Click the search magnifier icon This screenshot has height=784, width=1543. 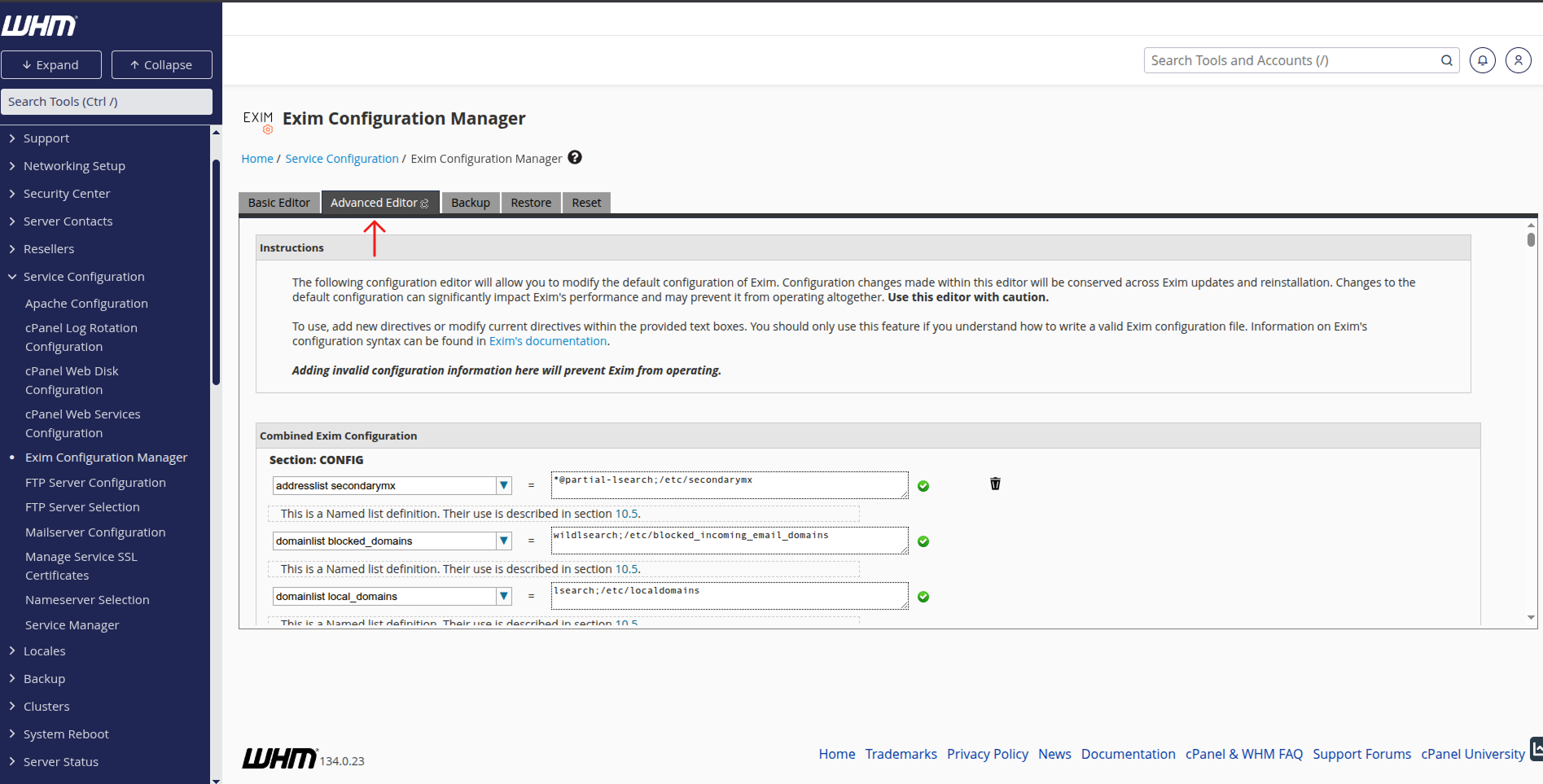click(x=1446, y=60)
